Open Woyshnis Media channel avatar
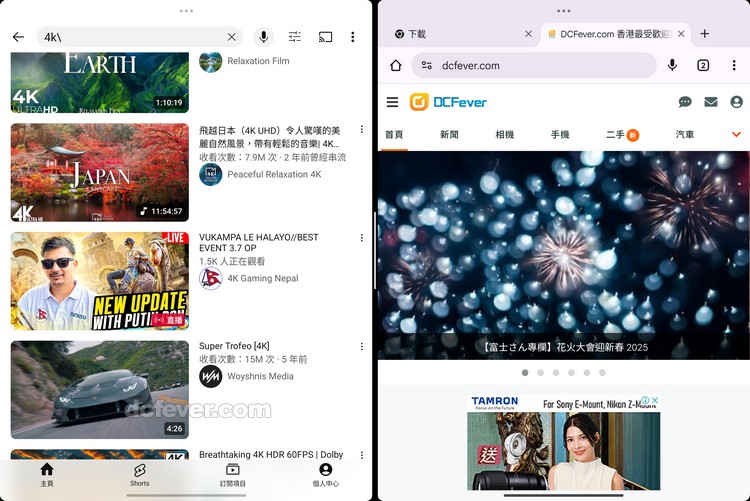The width and height of the screenshot is (750, 501). (210, 376)
